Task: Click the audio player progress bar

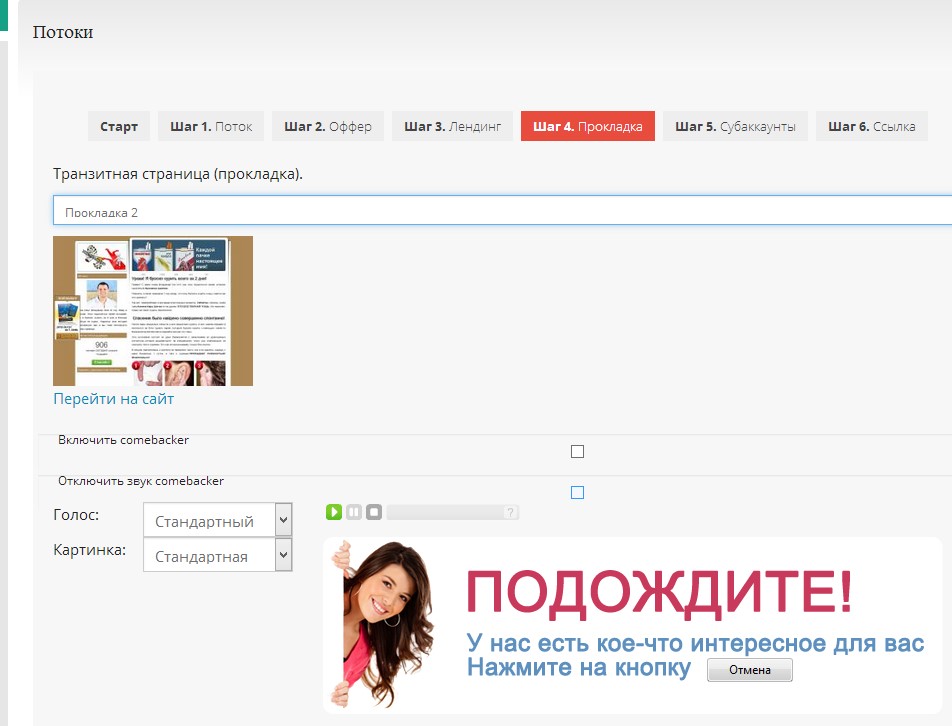Action: coord(445,512)
